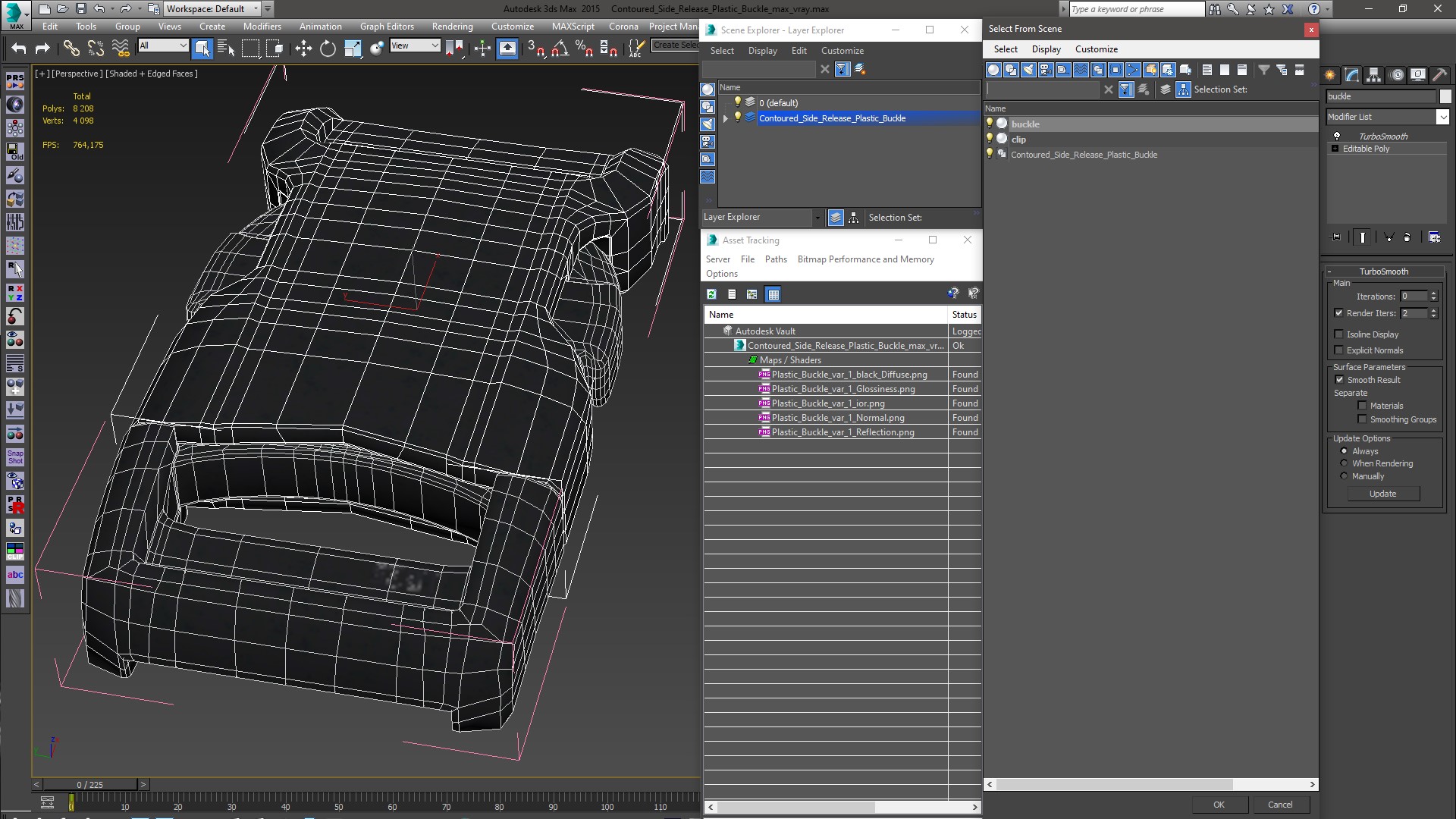Enable the Isoline Display checkbox
The height and width of the screenshot is (819, 1456).
pos(1338,334)
